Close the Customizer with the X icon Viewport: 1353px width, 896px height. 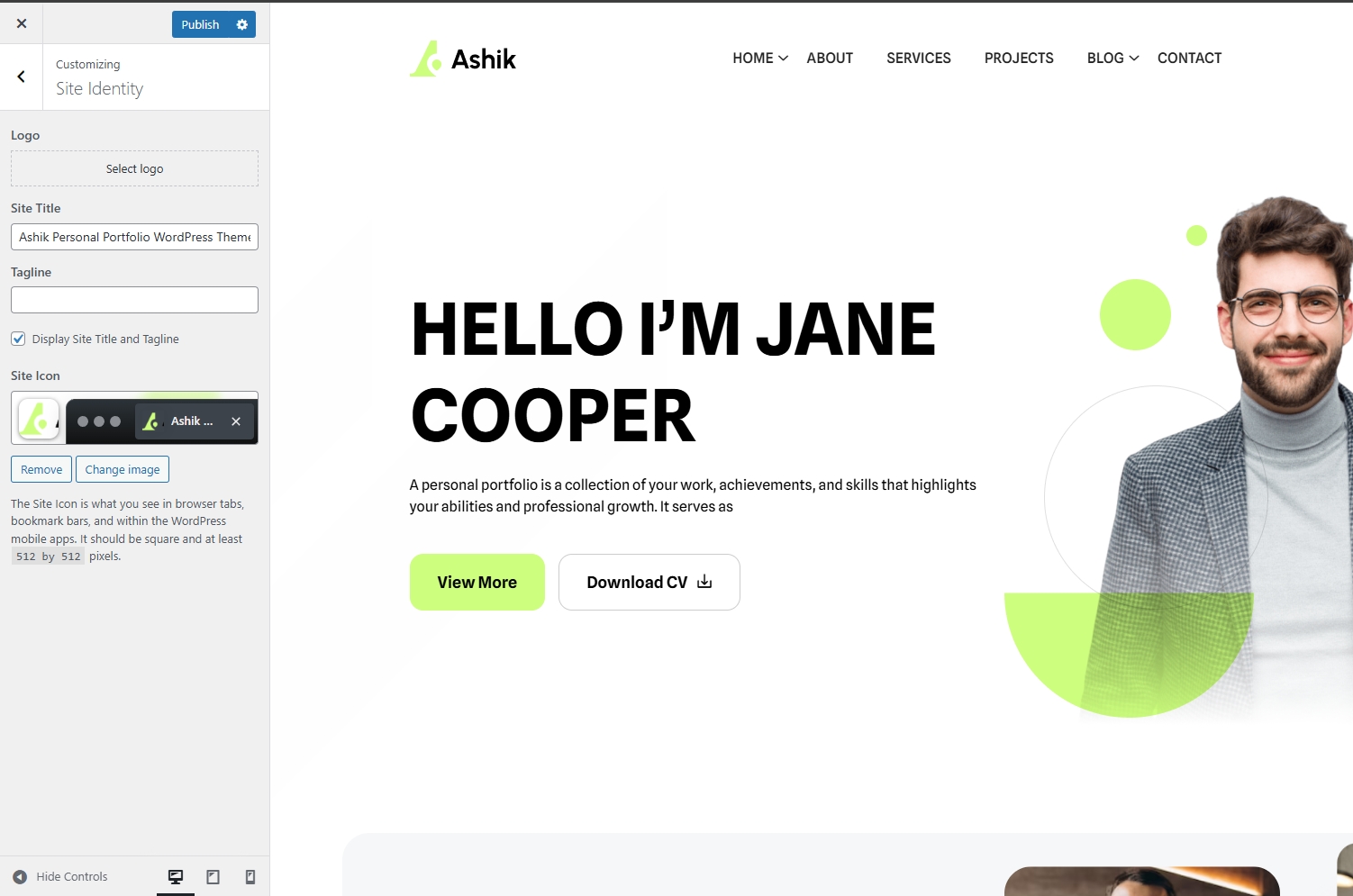(22, 23)
